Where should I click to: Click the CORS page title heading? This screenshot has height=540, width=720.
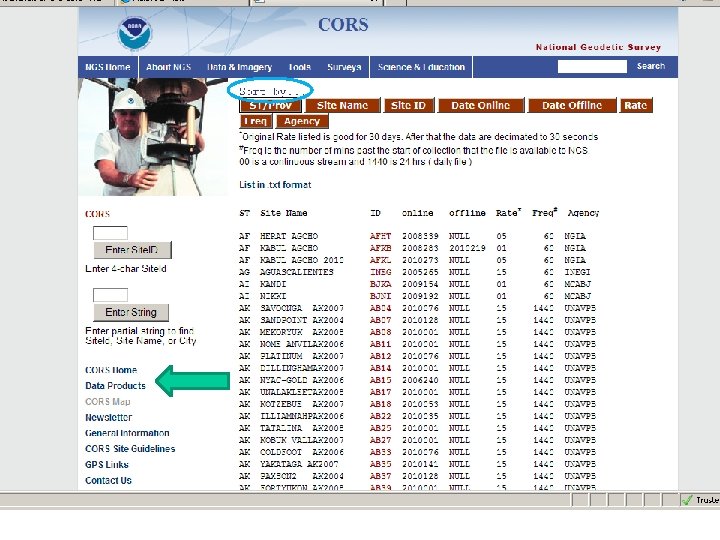343,25
